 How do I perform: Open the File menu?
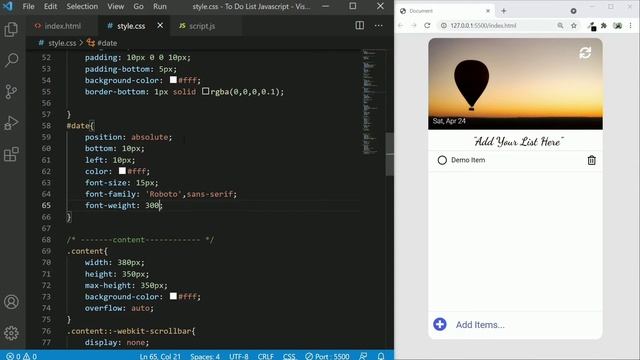pos(28,7)
